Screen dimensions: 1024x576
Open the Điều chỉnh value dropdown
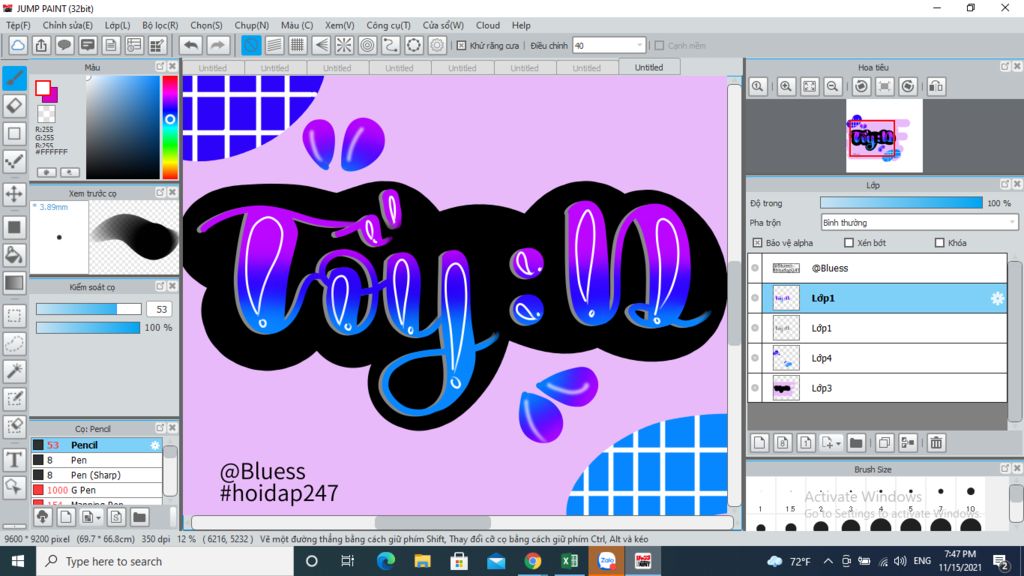click(x=639, y=46)
